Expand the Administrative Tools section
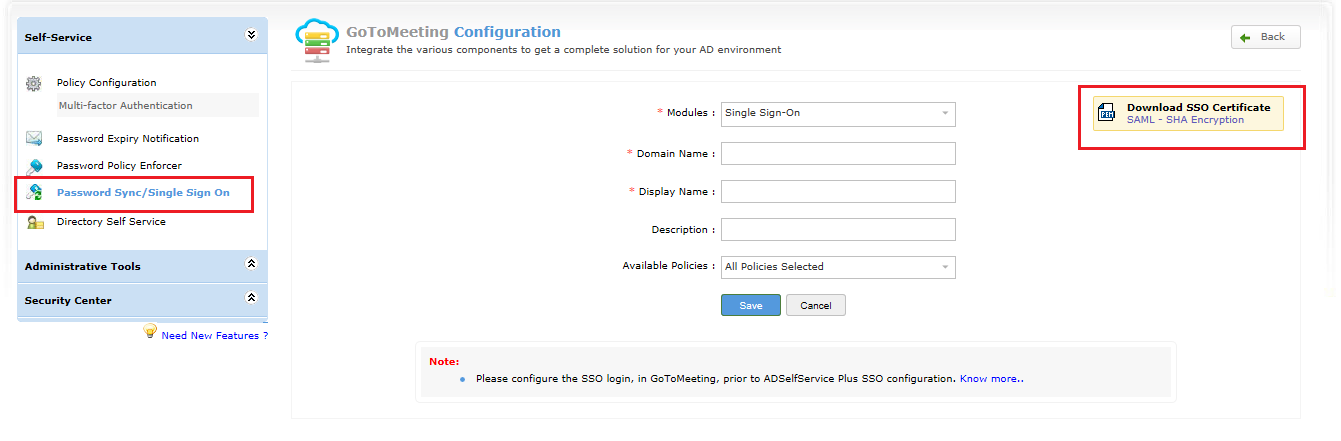This screenshot has width=1341, height=441. tap(251, 264)
